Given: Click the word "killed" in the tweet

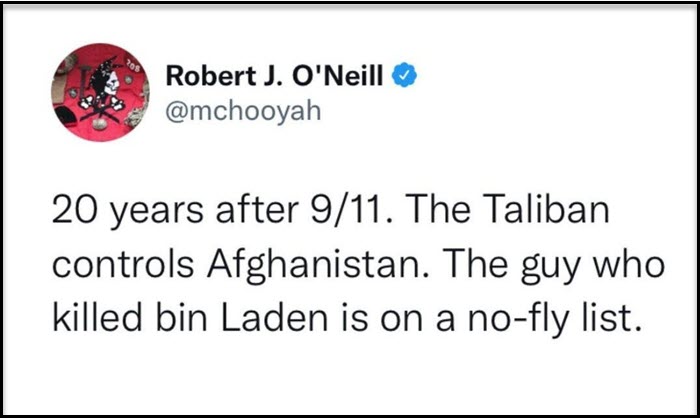Looking at the screenshot, I should (97, 318).
